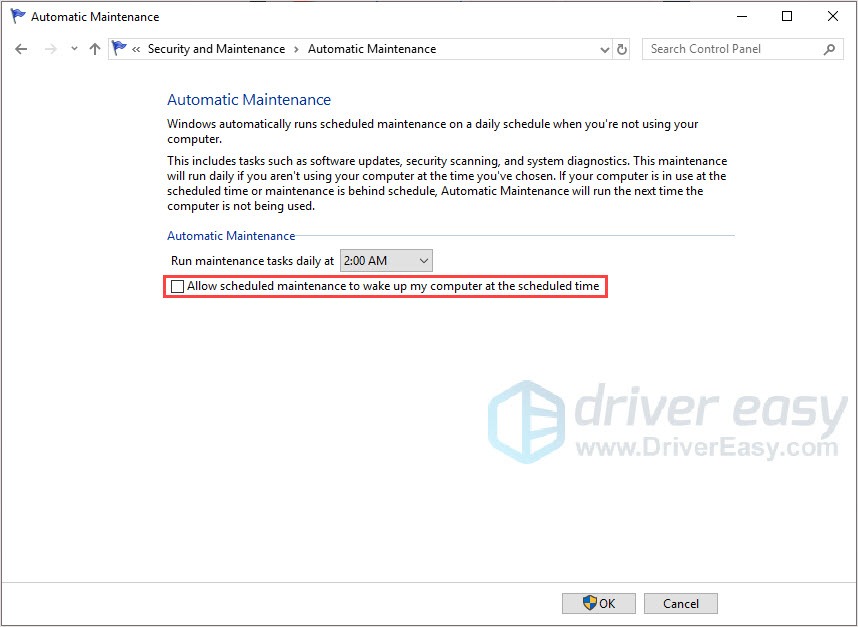Minimize the Automatic Maintenance window

[742, 16]
